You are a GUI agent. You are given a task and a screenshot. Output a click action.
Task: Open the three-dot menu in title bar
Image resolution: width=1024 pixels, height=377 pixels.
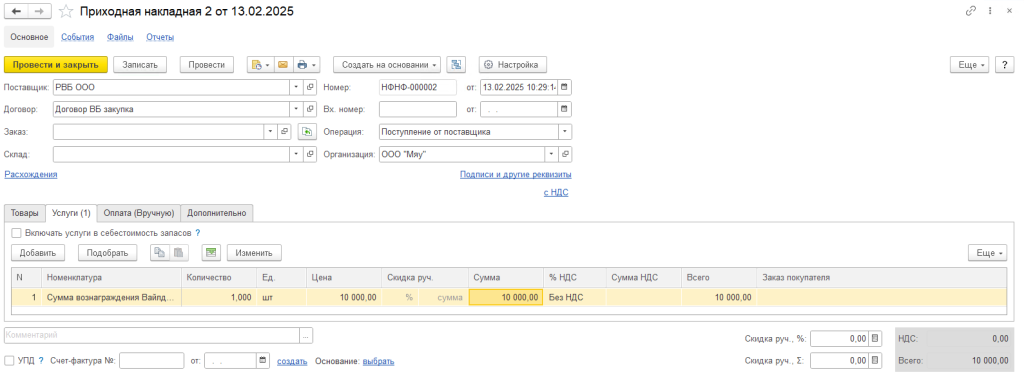click(991, 11)
